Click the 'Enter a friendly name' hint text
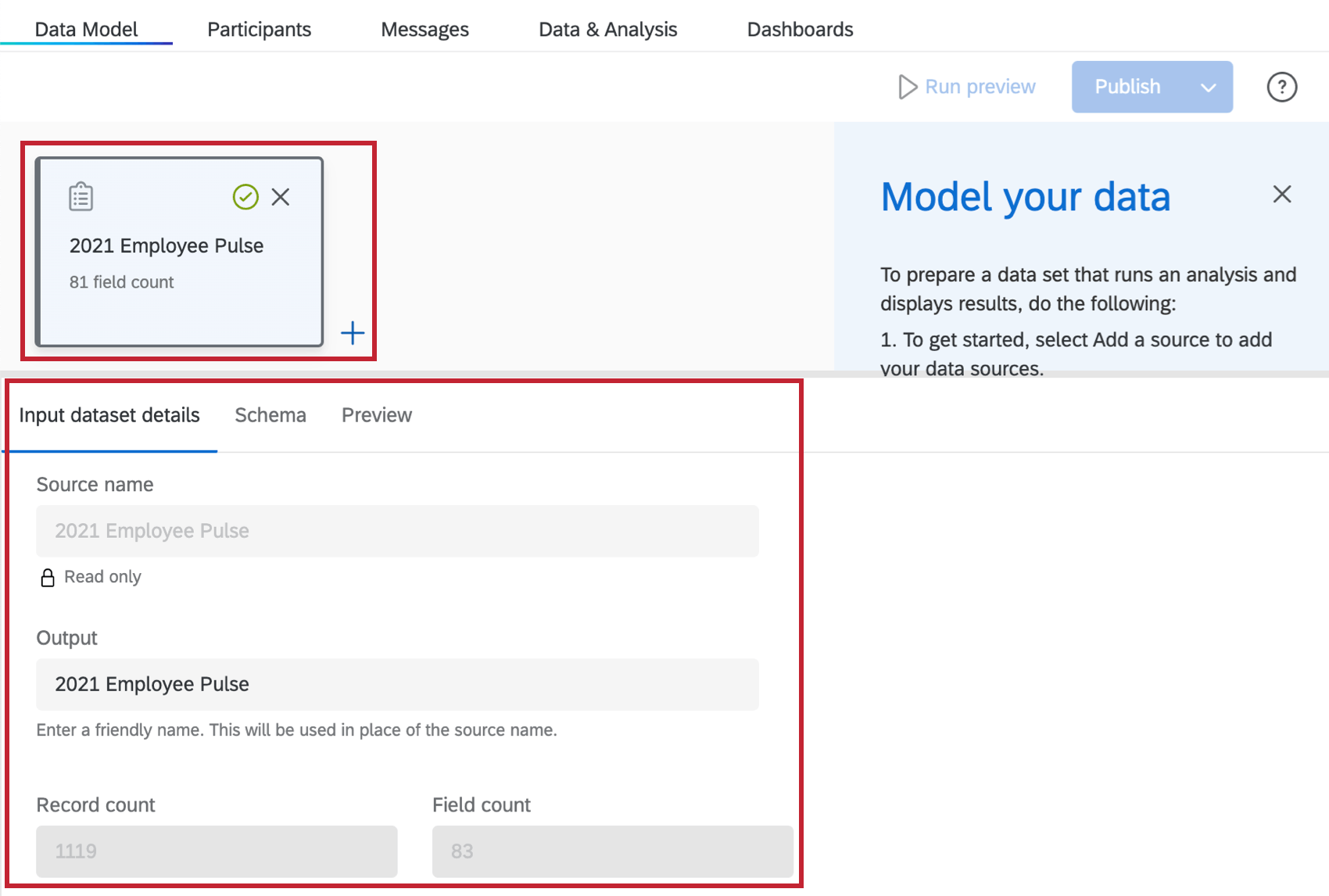 coord(296,730)
